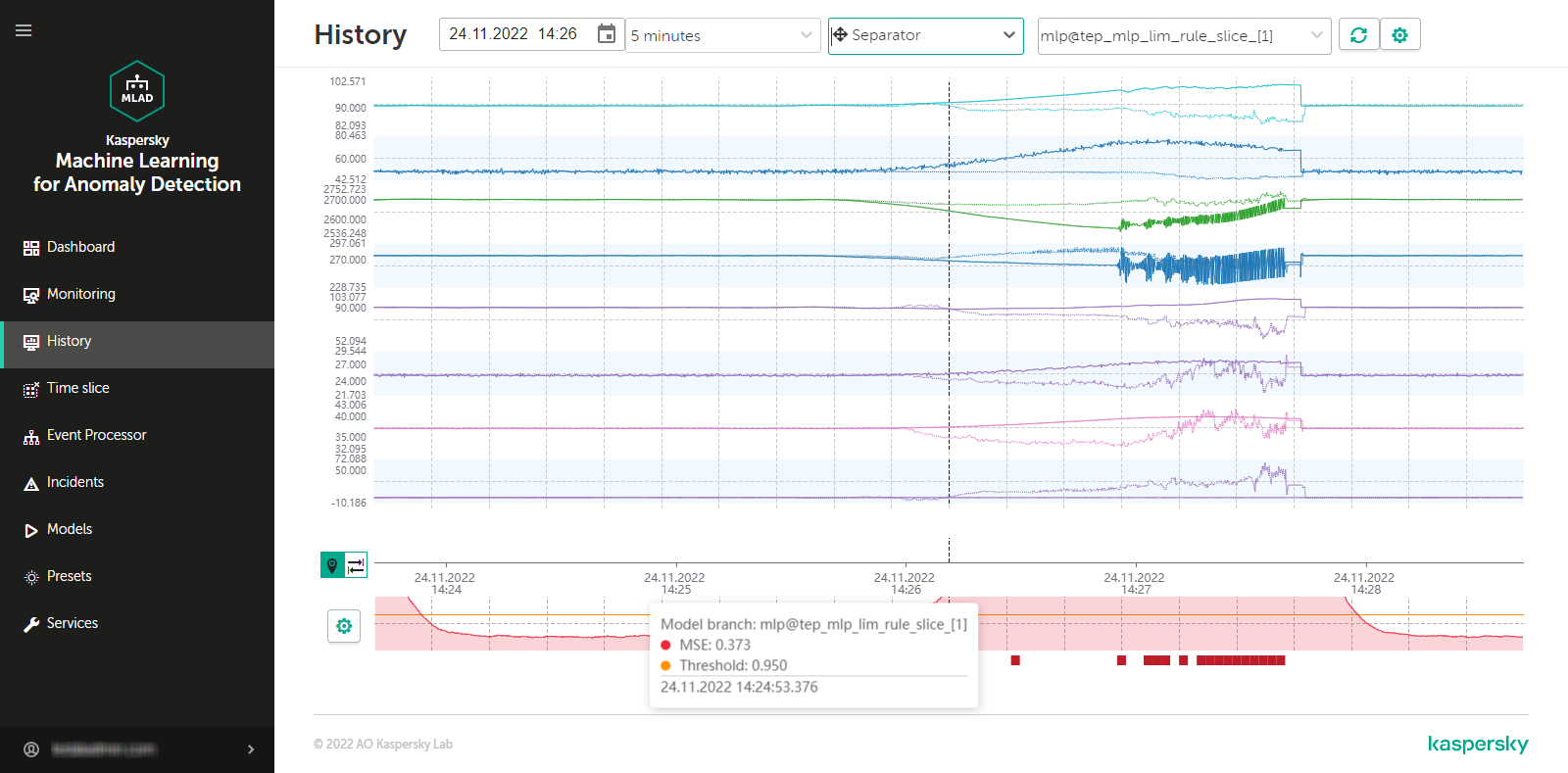This screenshot has height=773, width=1568.
Task: Refresh the history graph
Action: [1358, 35]
